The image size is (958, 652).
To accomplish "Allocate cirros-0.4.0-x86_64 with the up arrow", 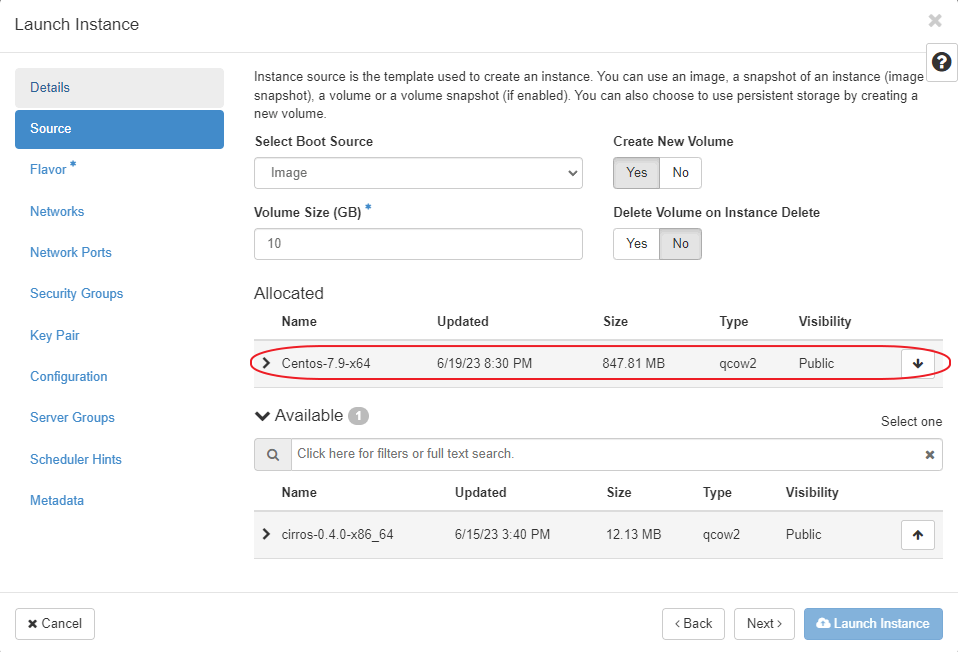I will [x=917, y=535].
